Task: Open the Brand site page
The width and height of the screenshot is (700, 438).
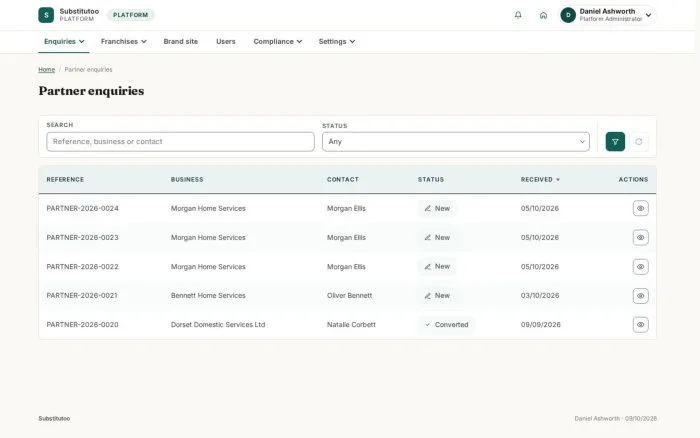Action: [x=180, y=42]
